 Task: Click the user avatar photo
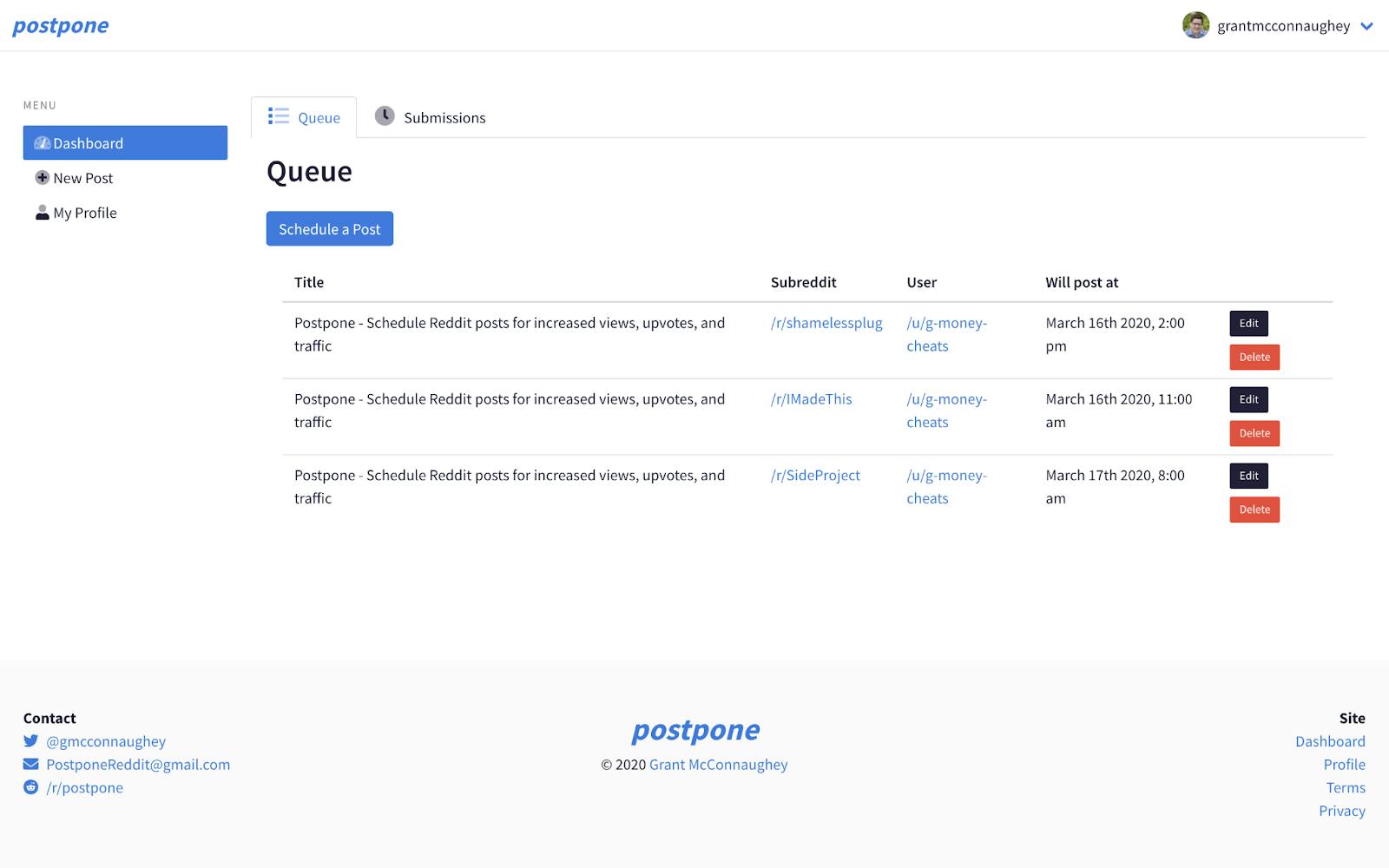click(x=1195, y=25)
